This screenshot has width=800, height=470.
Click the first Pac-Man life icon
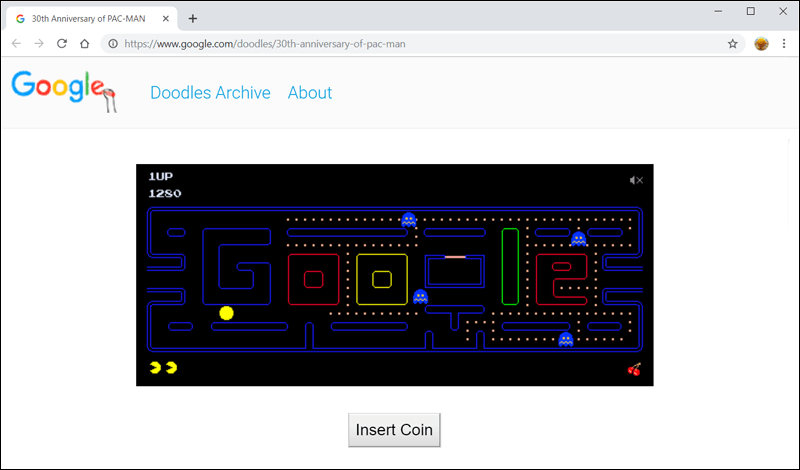[155, 367]
